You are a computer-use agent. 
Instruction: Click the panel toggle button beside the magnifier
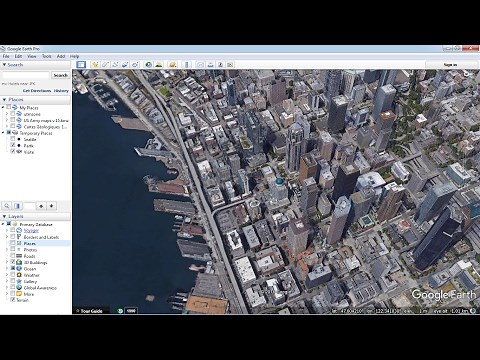point(18,206)
